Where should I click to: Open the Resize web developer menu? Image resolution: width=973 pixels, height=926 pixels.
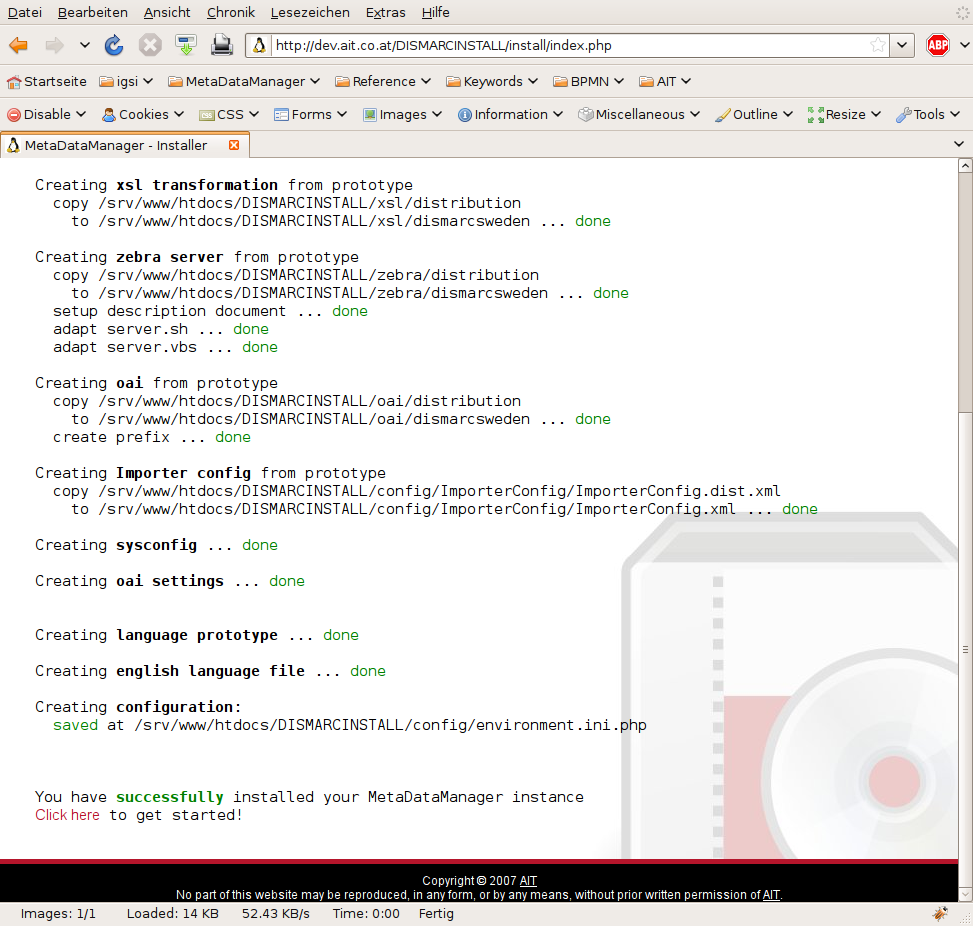844,114
